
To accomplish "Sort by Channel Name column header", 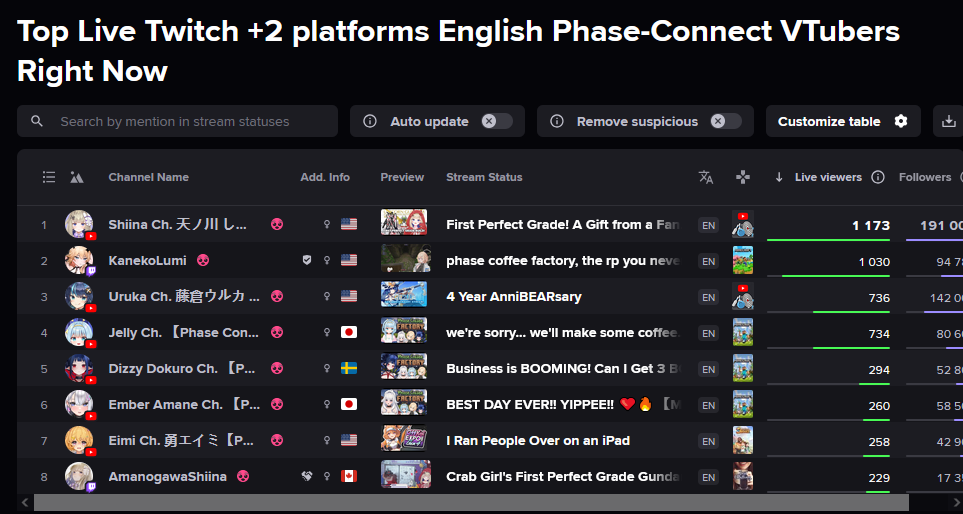I will 149,177.
